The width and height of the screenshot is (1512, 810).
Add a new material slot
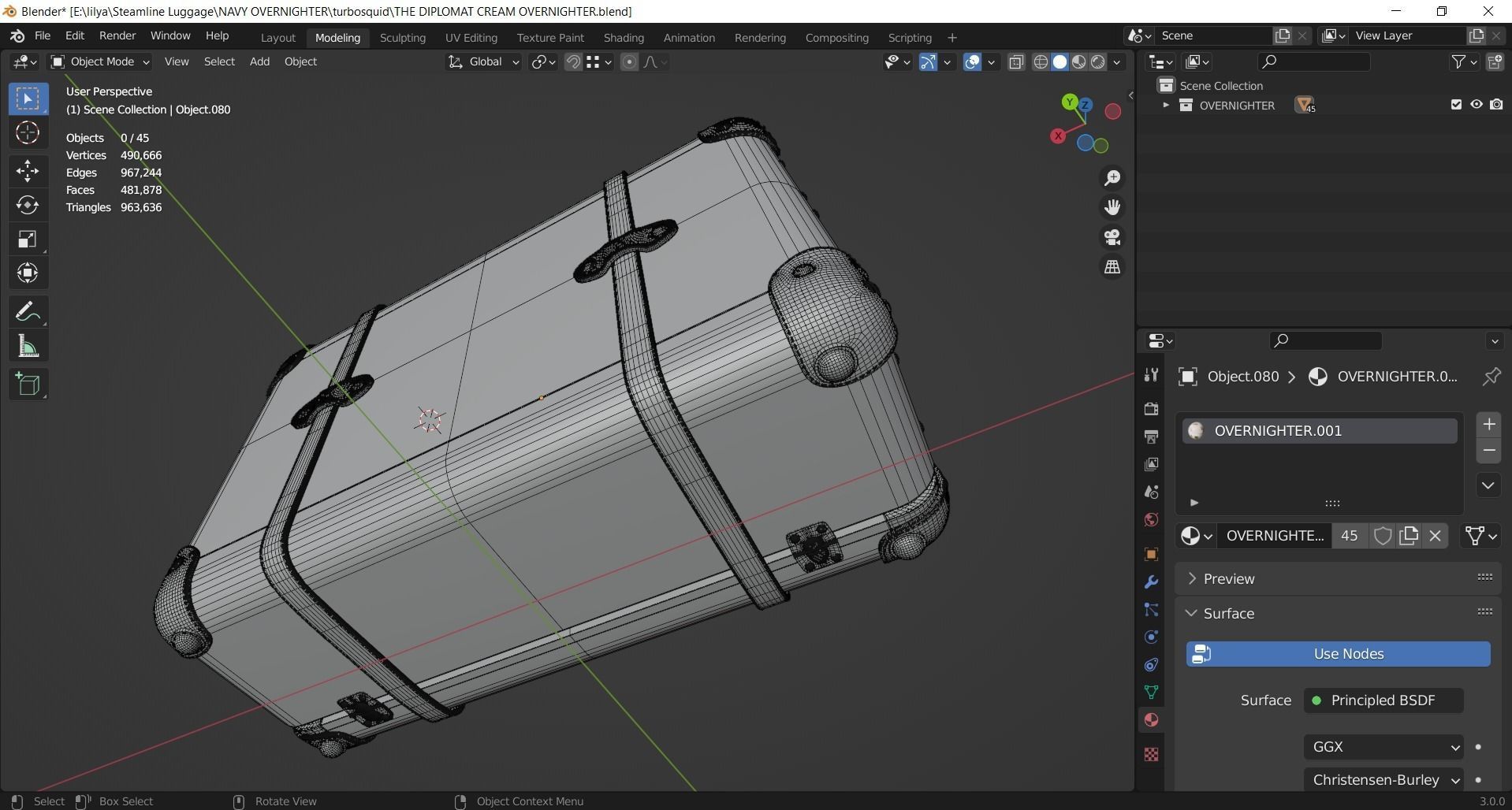click(1488, 425)
